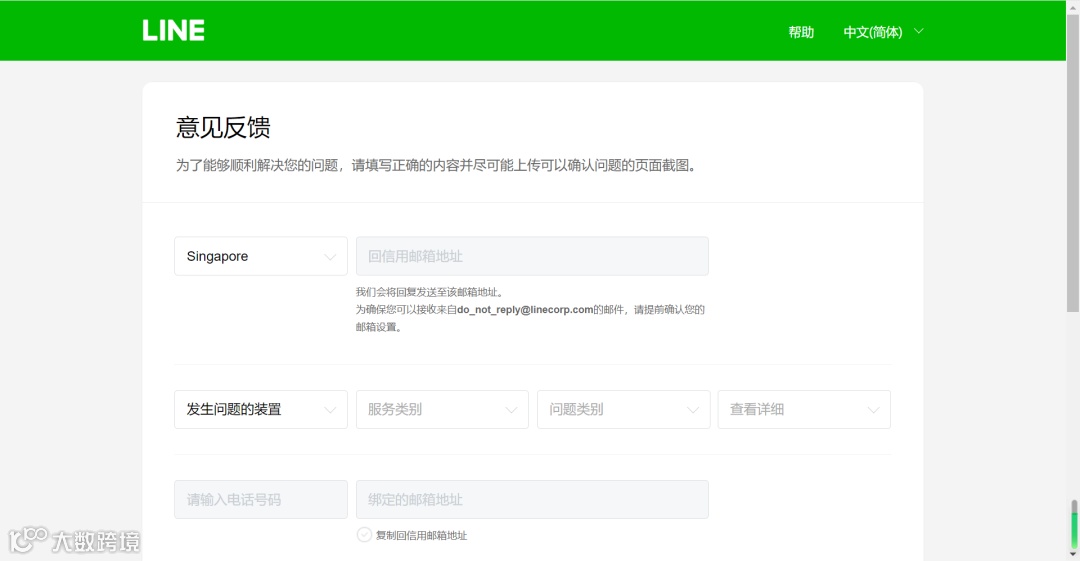Click the scrollbar's down arrow

click(x=1073, y=554)
